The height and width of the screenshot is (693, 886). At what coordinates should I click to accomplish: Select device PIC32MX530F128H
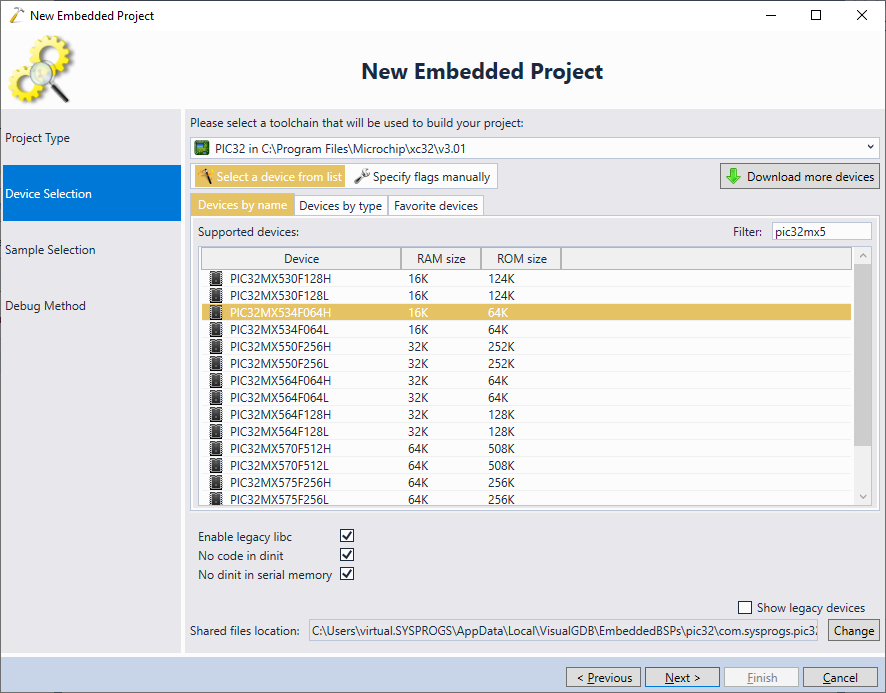click(526, 279)
